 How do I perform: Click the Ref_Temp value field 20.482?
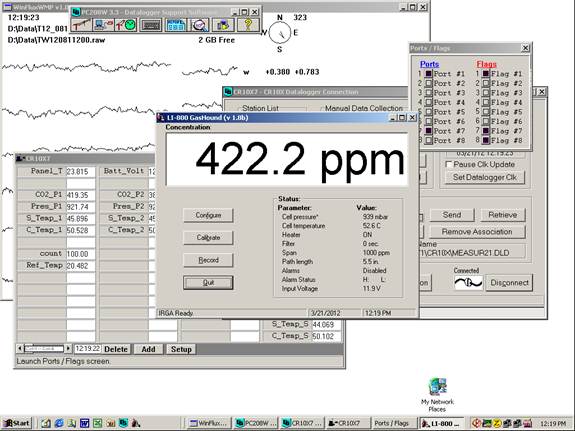click(x=80, y=266)
